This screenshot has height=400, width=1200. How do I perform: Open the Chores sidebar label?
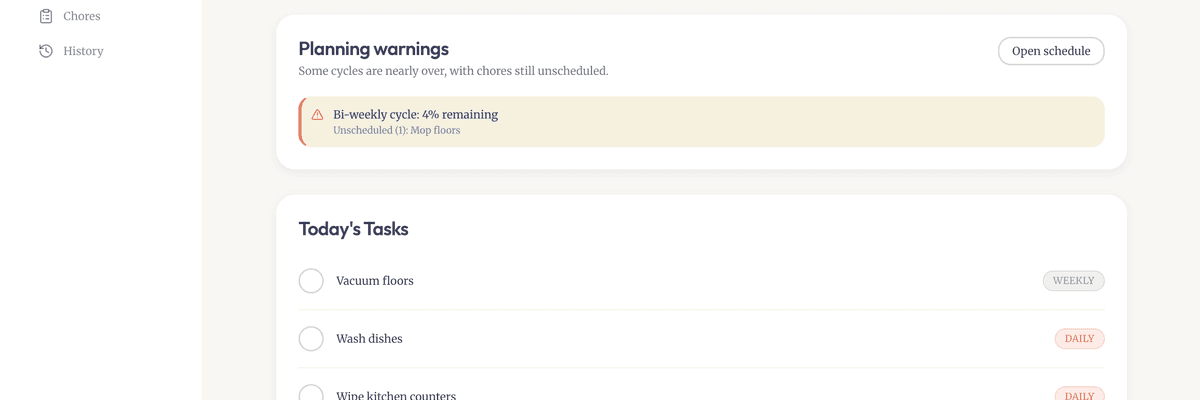(x=81, y=16)
